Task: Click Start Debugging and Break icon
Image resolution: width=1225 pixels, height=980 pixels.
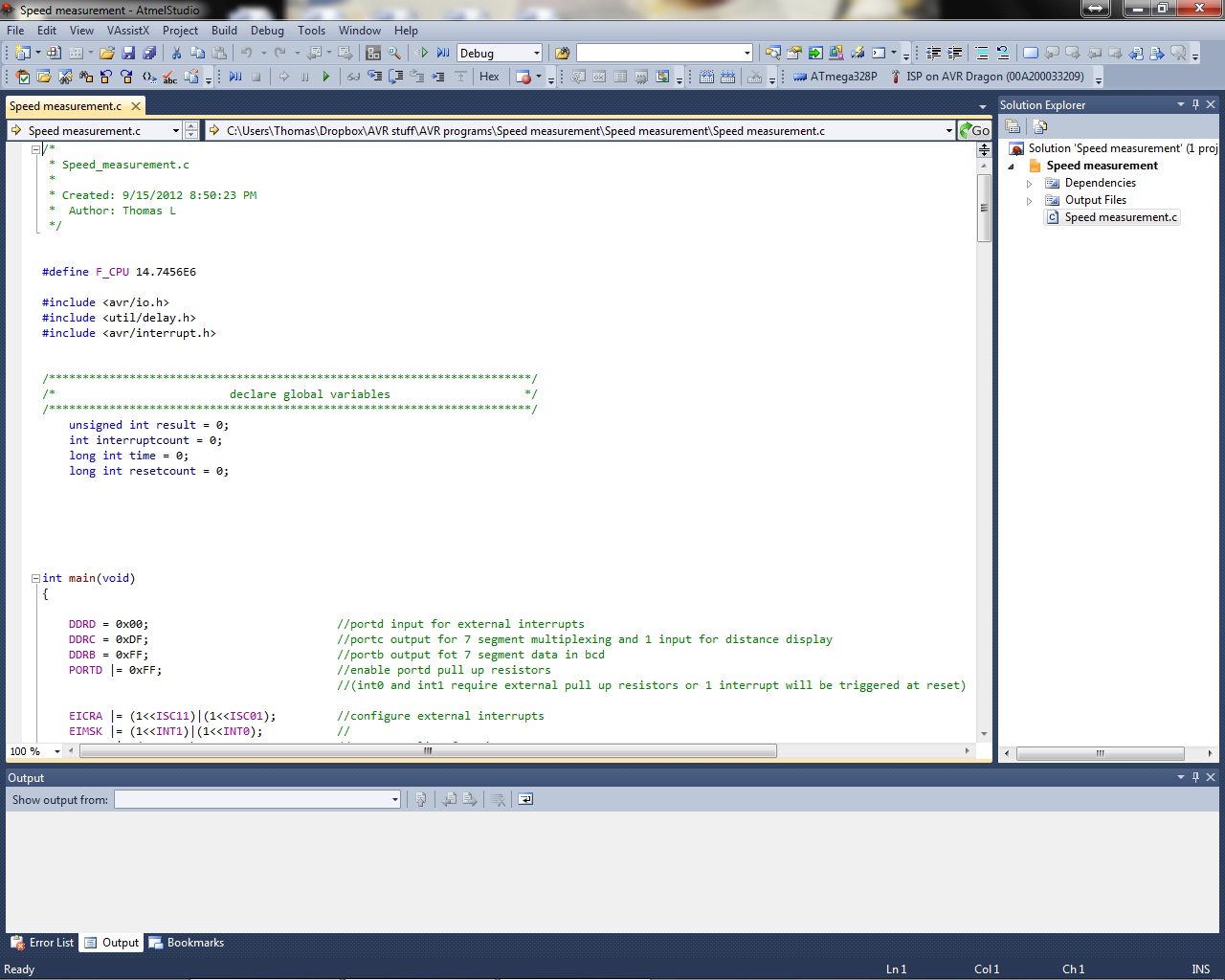Action: (x=442, y=53)
